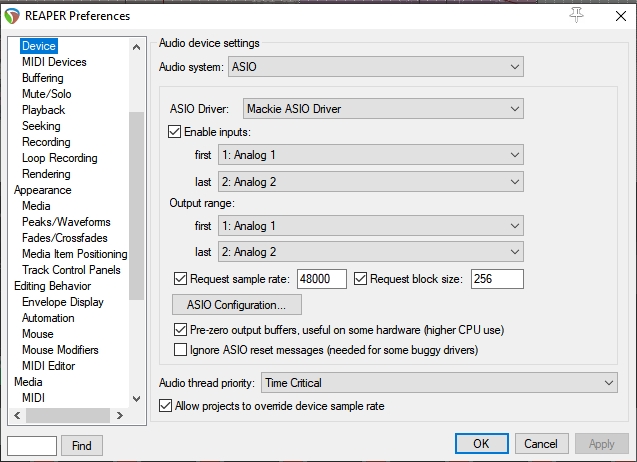The width and height of the screenshot is (637, 462).
Task: Select MIDI Devices in the preferences tree
Action: click(x=54, y=62)
